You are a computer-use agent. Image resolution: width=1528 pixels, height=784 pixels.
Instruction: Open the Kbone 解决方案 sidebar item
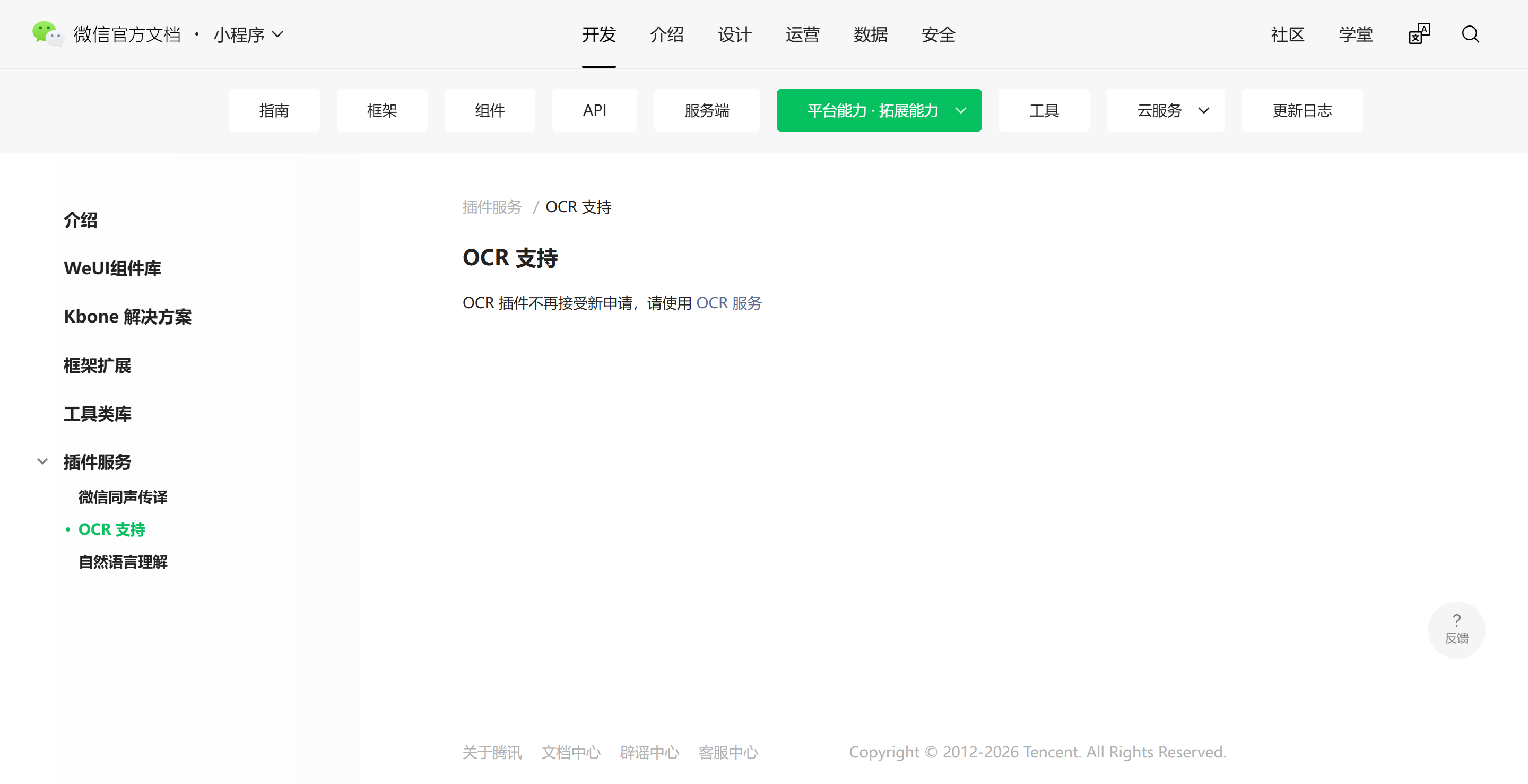click(127, 317)
